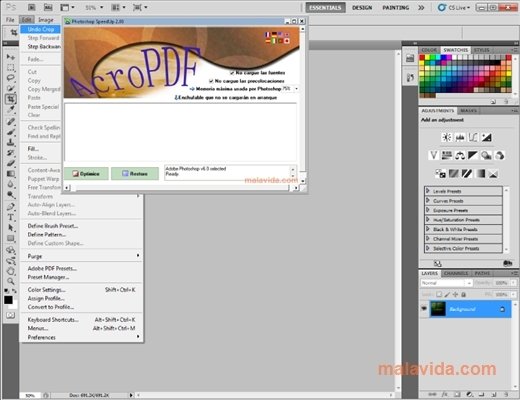Toggle the 'No cargue las fuentes' checkbox
The image size is (520, 400).
pos(232,73)
